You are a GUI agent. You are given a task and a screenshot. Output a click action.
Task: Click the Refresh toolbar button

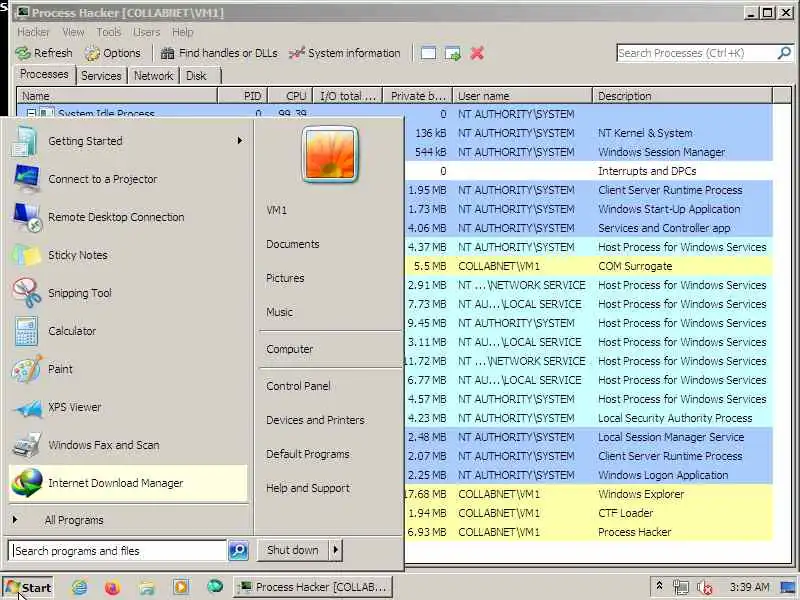point(44,53)
